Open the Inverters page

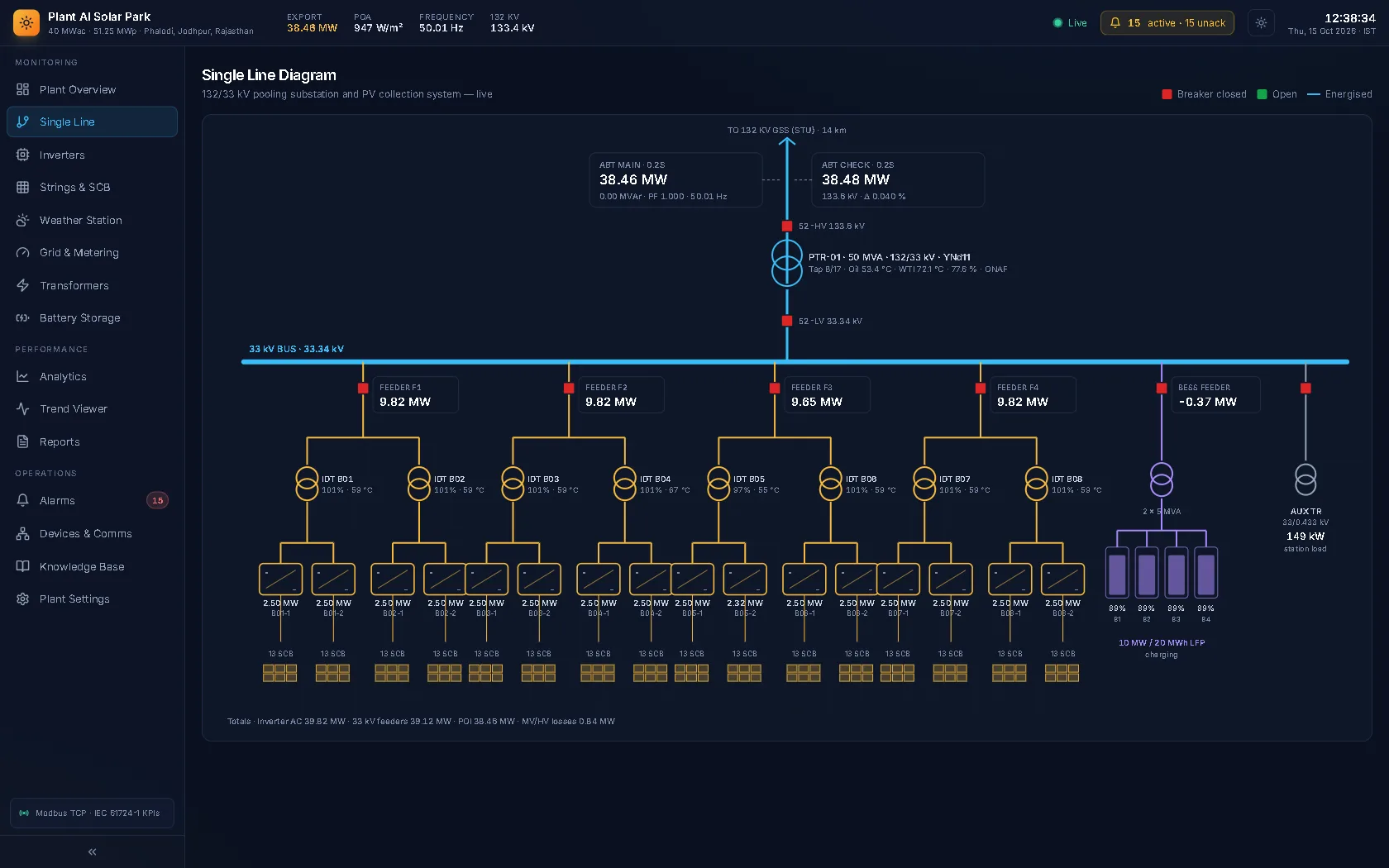(x=92, y=155)
